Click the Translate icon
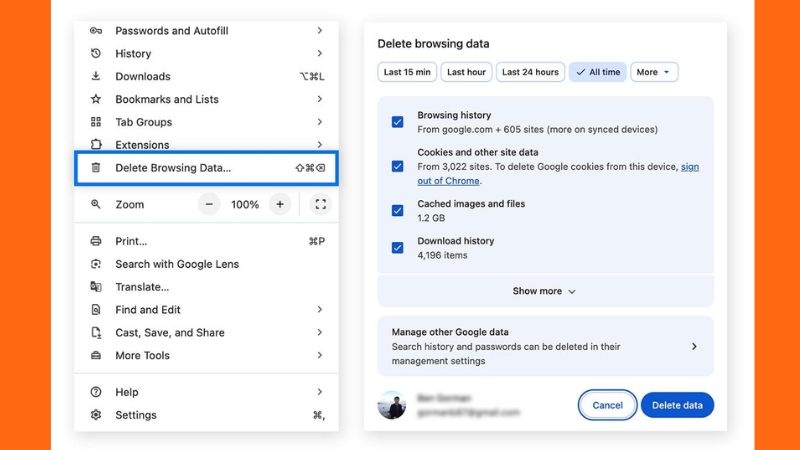This screenshot has width=800, height=450. point(96,287)
